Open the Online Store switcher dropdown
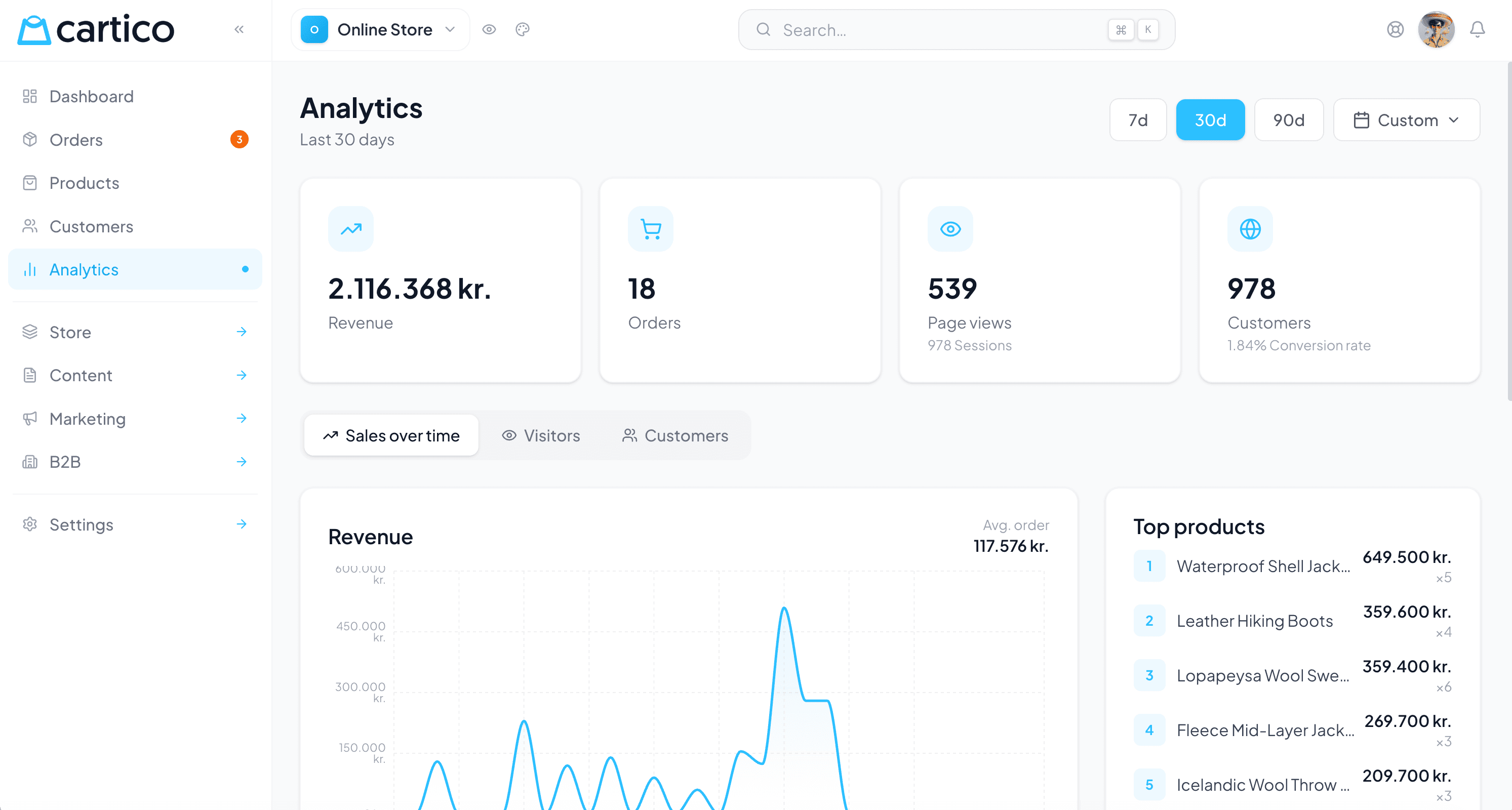Image resolution: width=1512 pixels, height=810 pixels. coord(380,29)
